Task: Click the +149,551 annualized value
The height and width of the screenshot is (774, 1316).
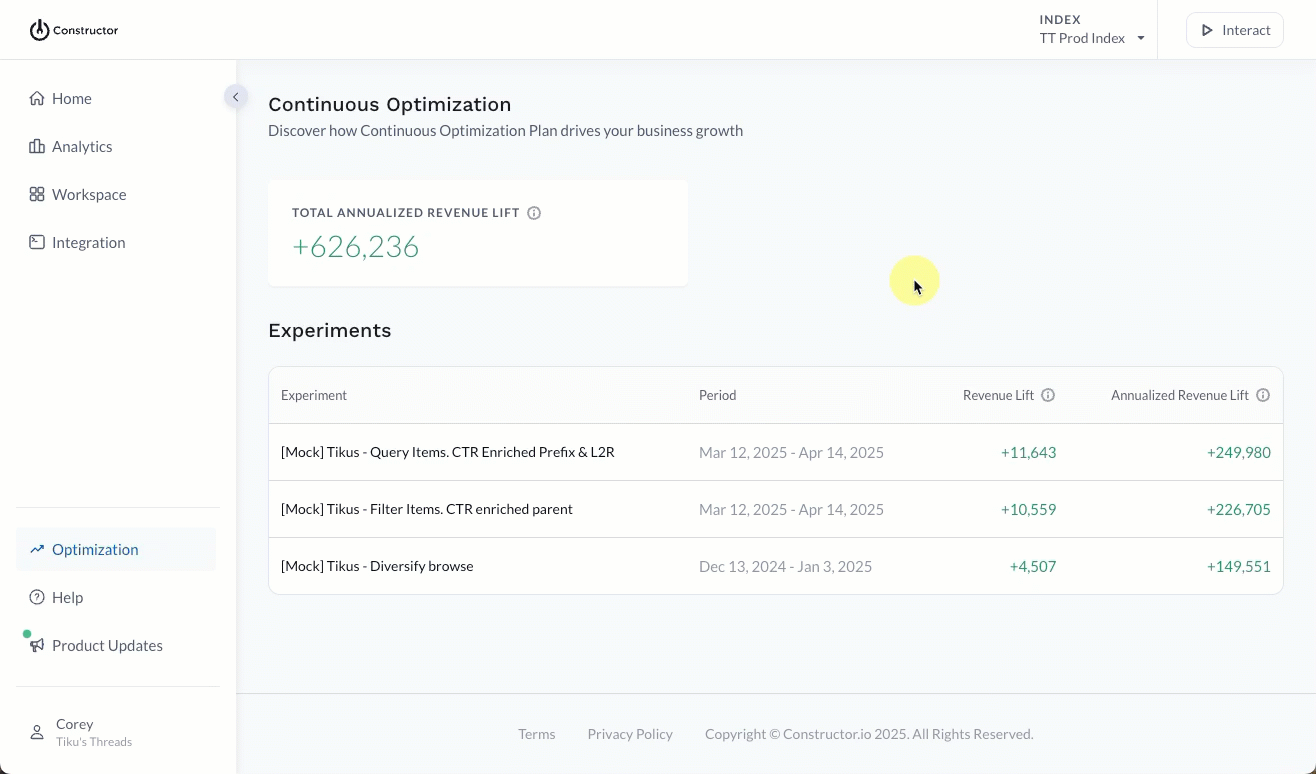Action: point(1239,566)
